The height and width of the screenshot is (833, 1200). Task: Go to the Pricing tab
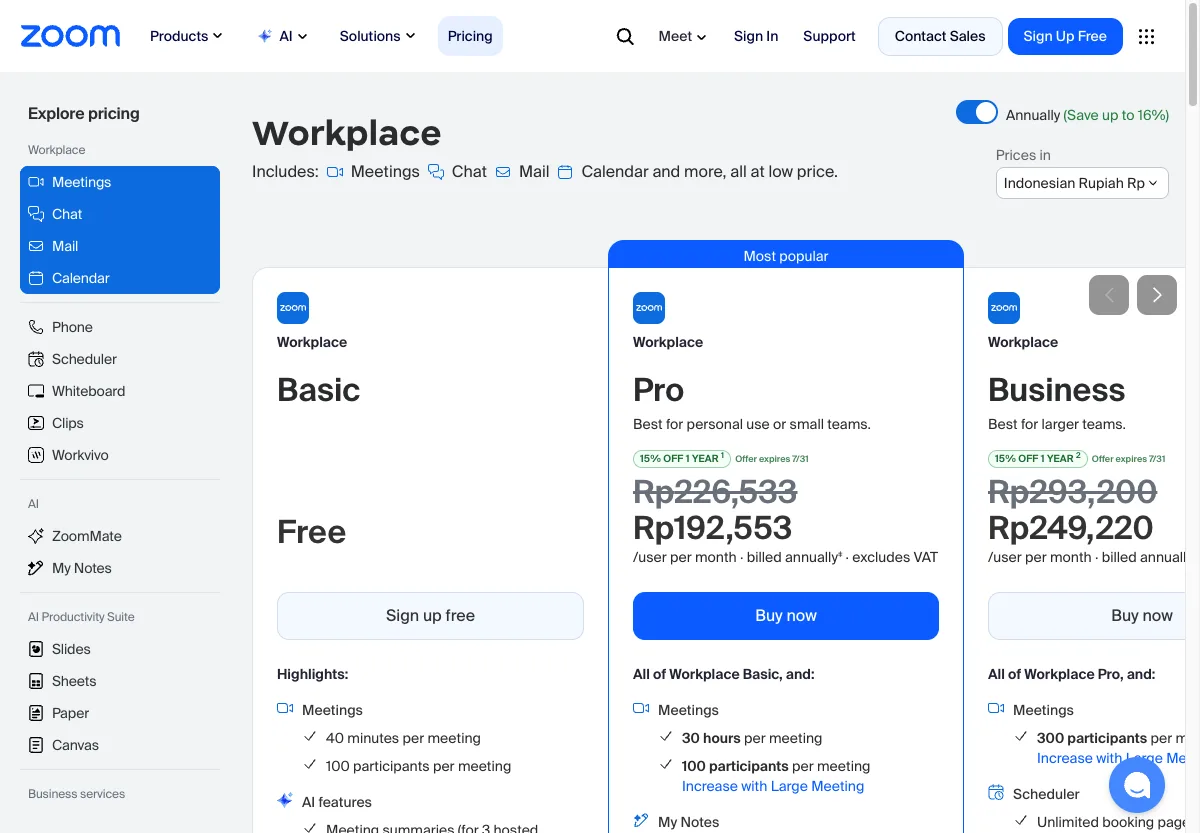click(x=470, y=36)
